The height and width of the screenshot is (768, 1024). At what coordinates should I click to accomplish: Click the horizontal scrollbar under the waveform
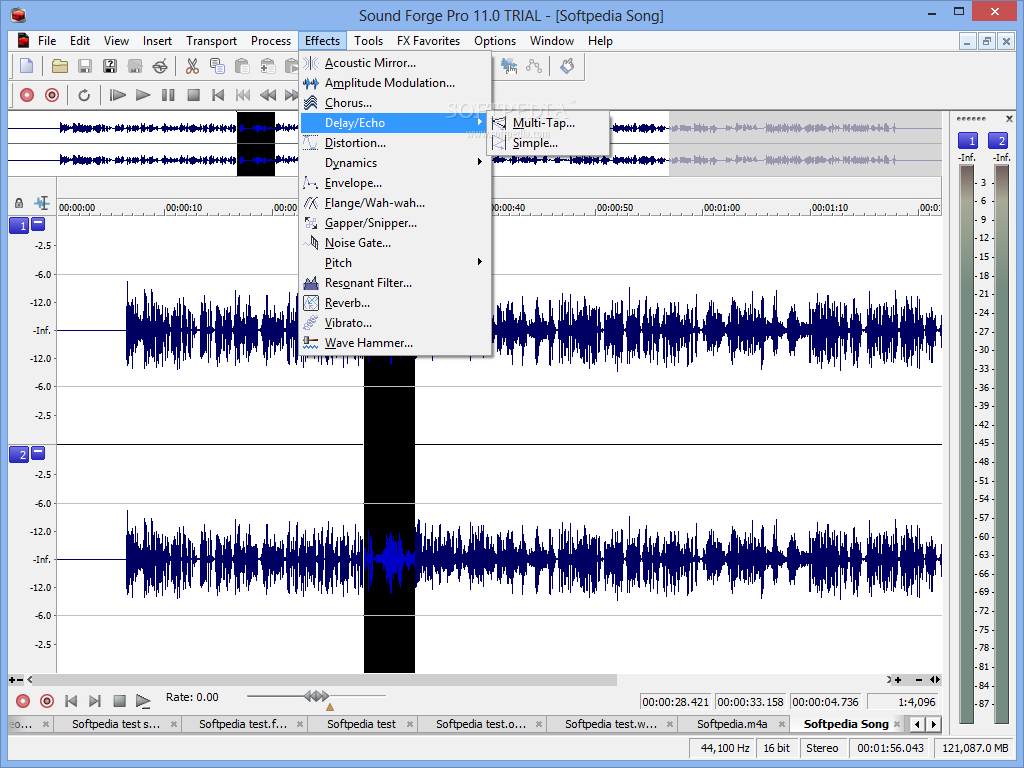point(325,680)
